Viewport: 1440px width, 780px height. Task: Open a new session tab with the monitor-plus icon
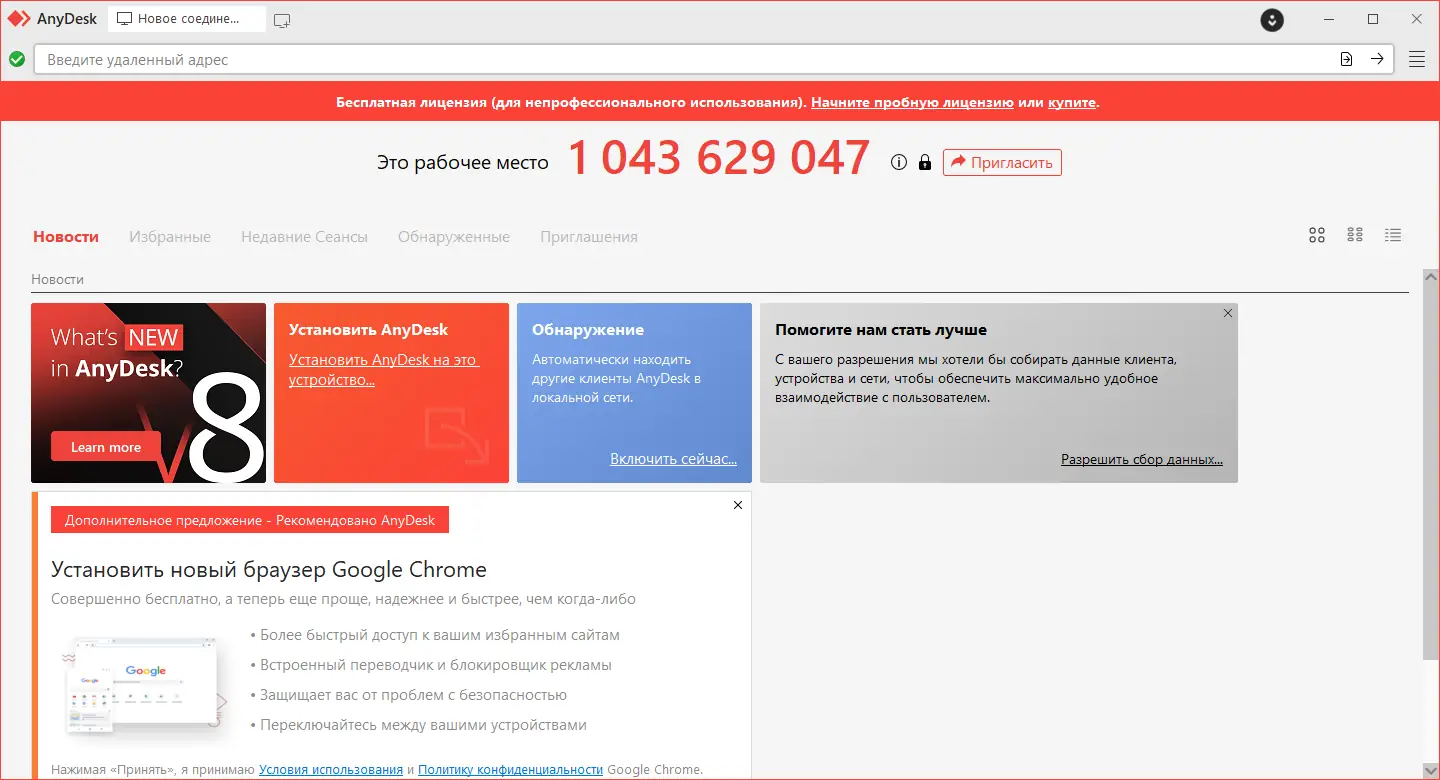282,19
